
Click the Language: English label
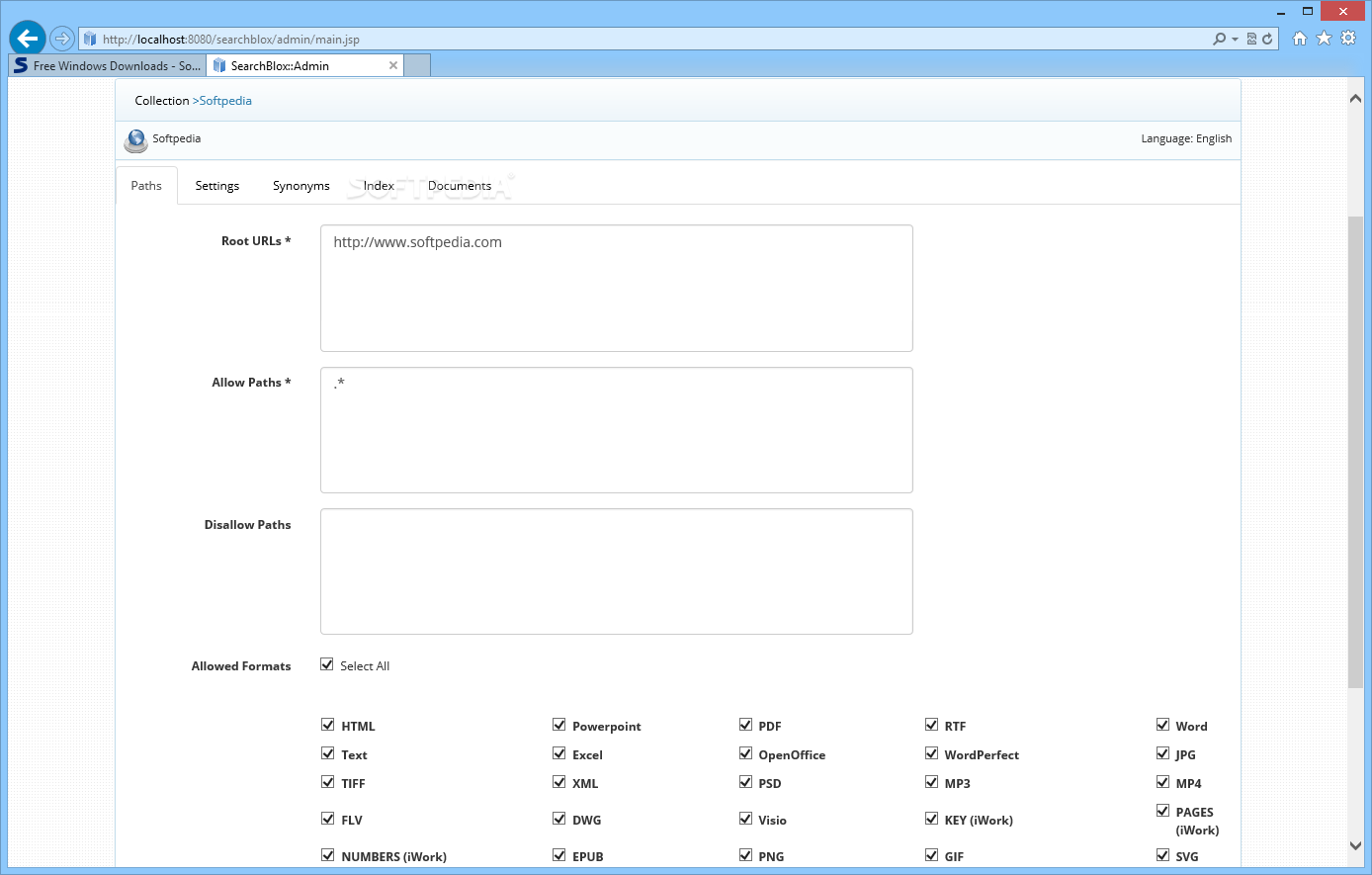click(1186, 139)
